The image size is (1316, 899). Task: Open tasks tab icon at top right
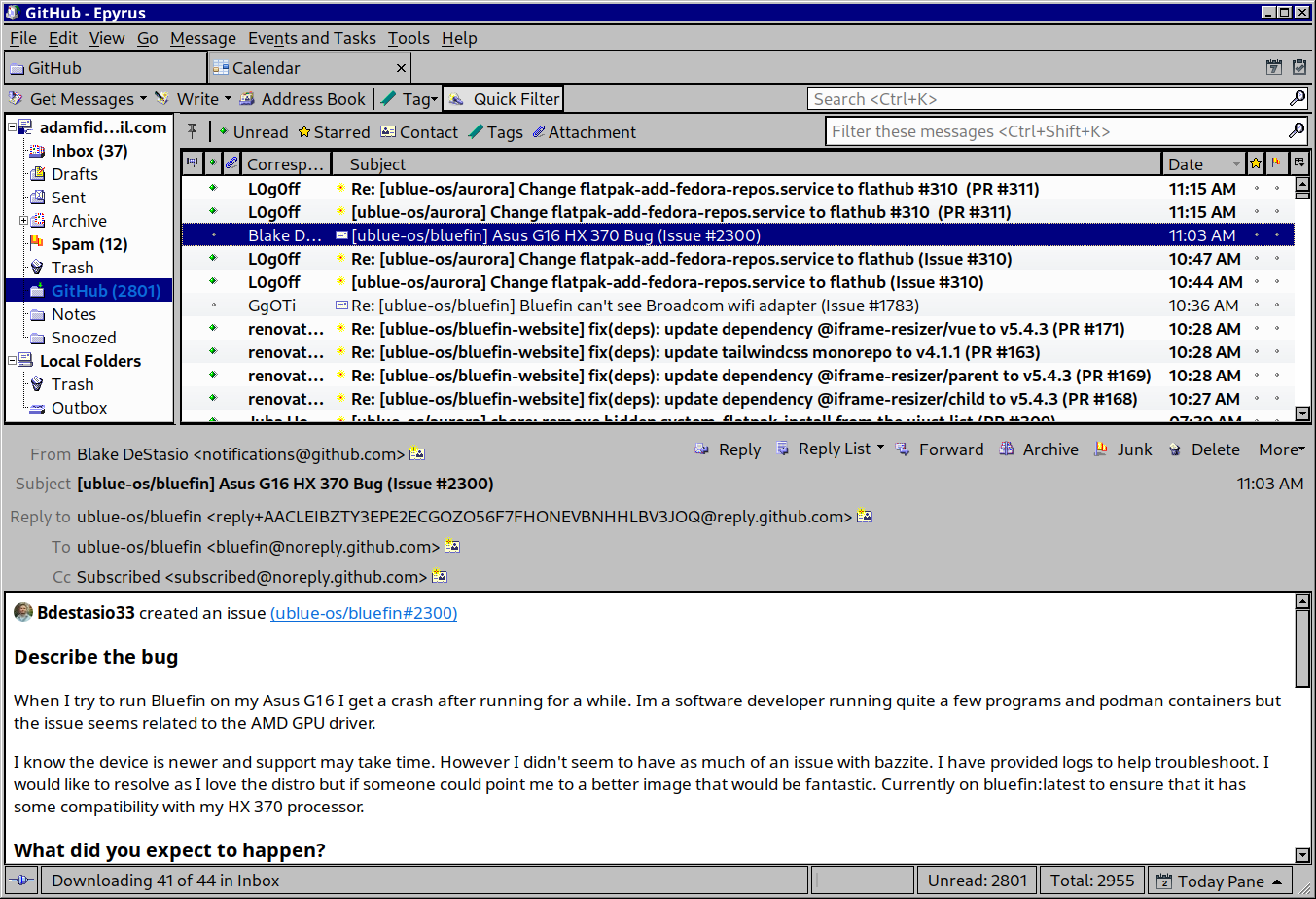(x=1299, y=67)
